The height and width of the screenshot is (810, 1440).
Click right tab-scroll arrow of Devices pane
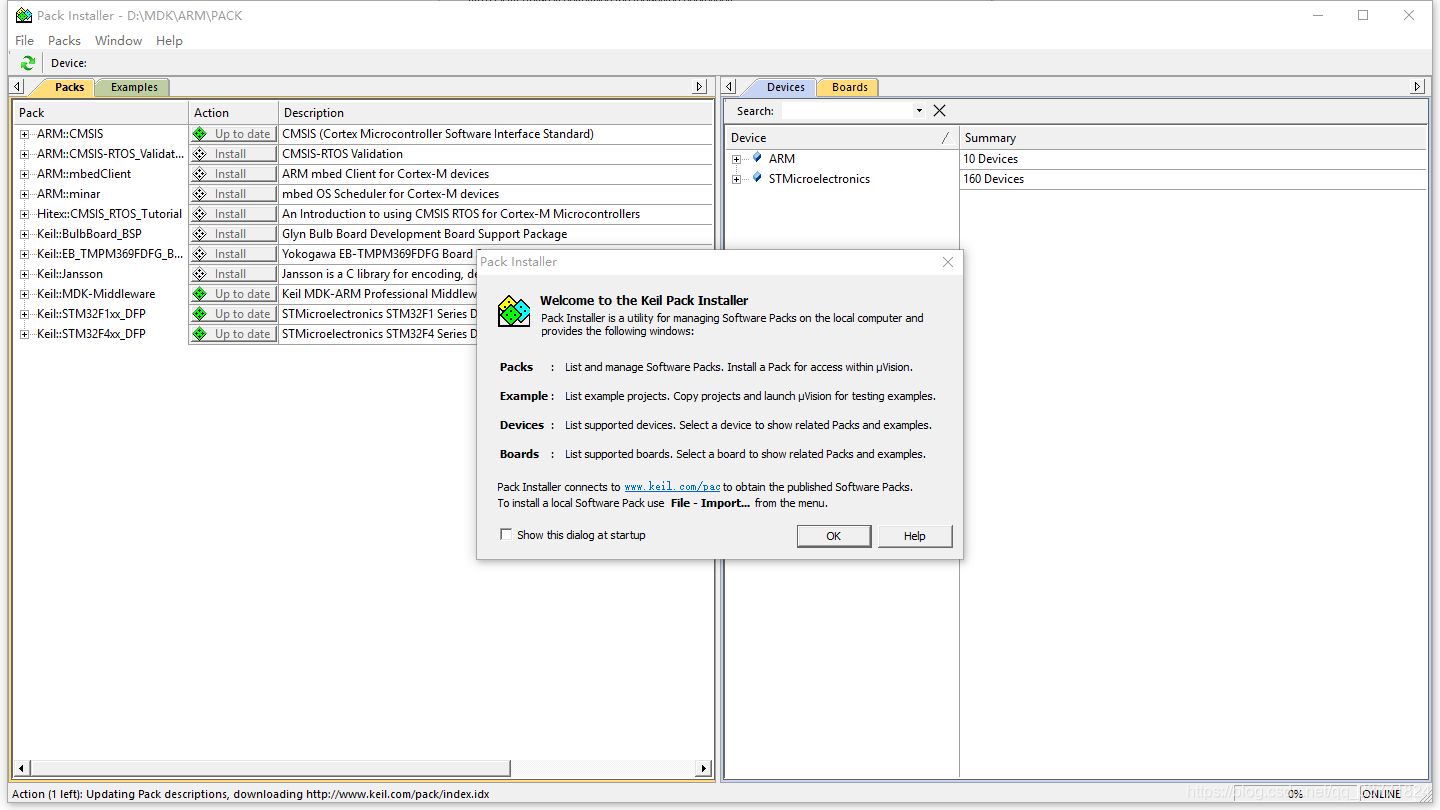(x=1417, y=87)
